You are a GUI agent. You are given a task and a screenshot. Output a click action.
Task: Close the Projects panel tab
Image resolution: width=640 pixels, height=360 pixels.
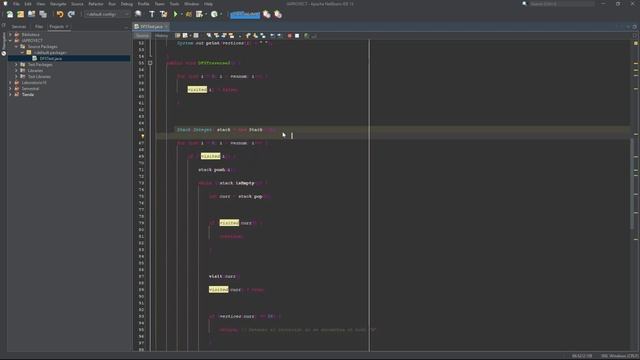(x=67, y=27)
